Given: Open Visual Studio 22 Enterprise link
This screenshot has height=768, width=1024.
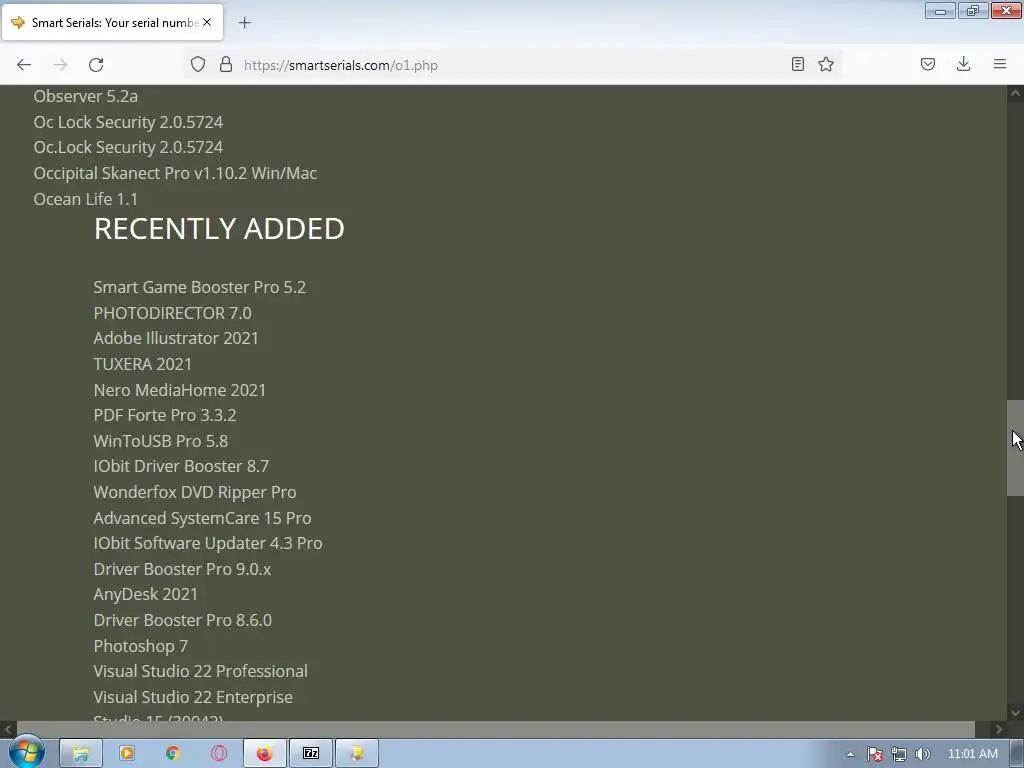Looking at the screenshot, I should tap(193, 697).
